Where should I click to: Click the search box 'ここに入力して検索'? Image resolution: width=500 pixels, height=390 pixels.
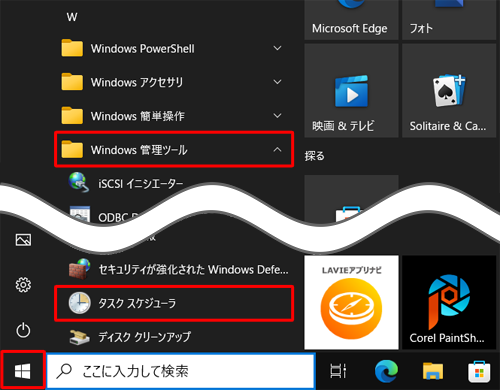pyautogui.click(x=181, y=371)
